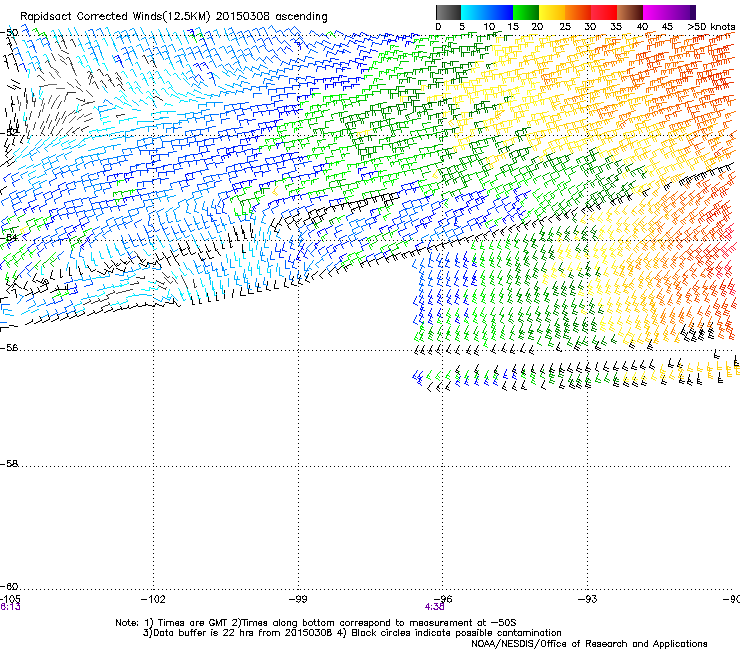Click the longitude label '-105'
The width and height of the screenshot is (740, 650).
pos(10,599)
